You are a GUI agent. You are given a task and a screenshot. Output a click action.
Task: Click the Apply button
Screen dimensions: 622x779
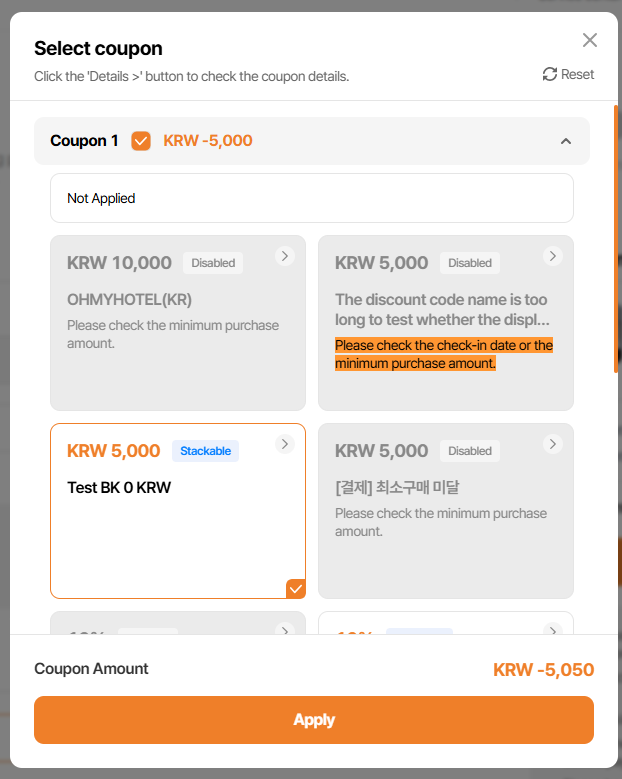click(x=314, y=720)
